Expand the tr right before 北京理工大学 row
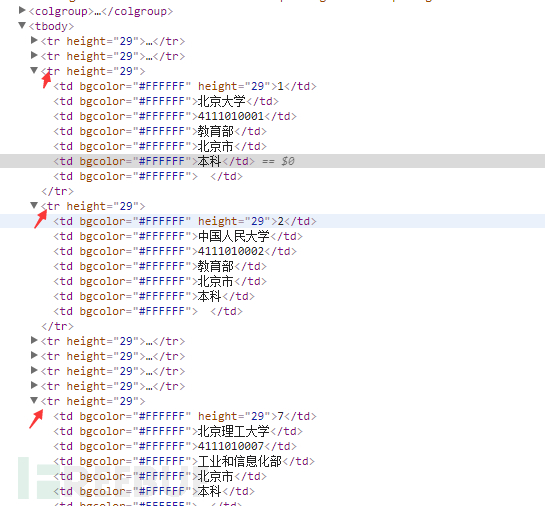Image resolution: width=545 pixels, height=506 pixels. 34,385
